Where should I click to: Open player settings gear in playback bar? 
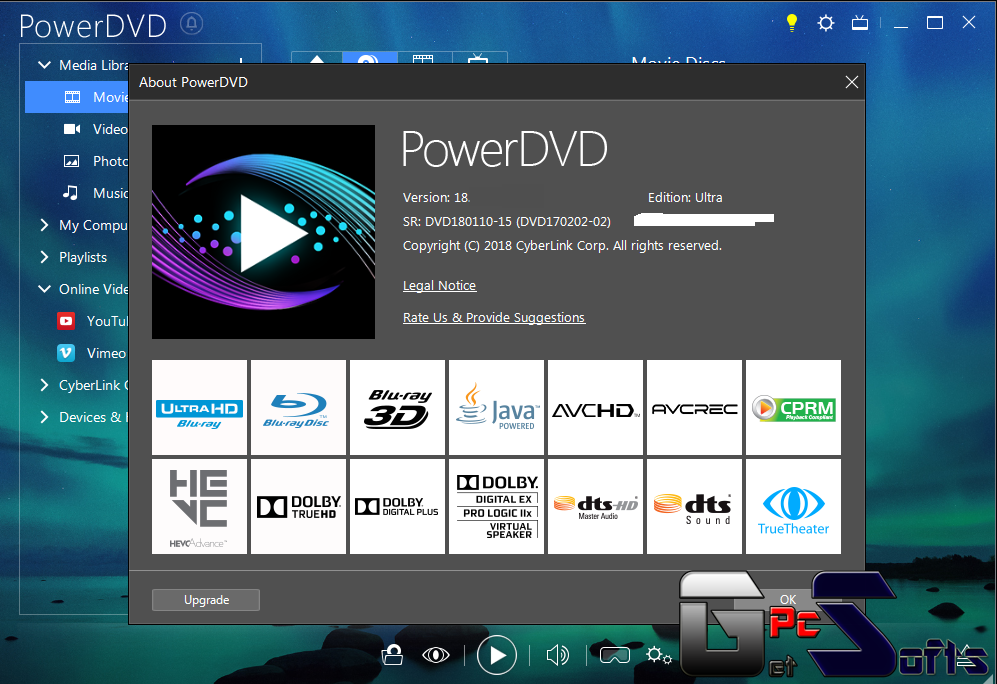[658, 655]
